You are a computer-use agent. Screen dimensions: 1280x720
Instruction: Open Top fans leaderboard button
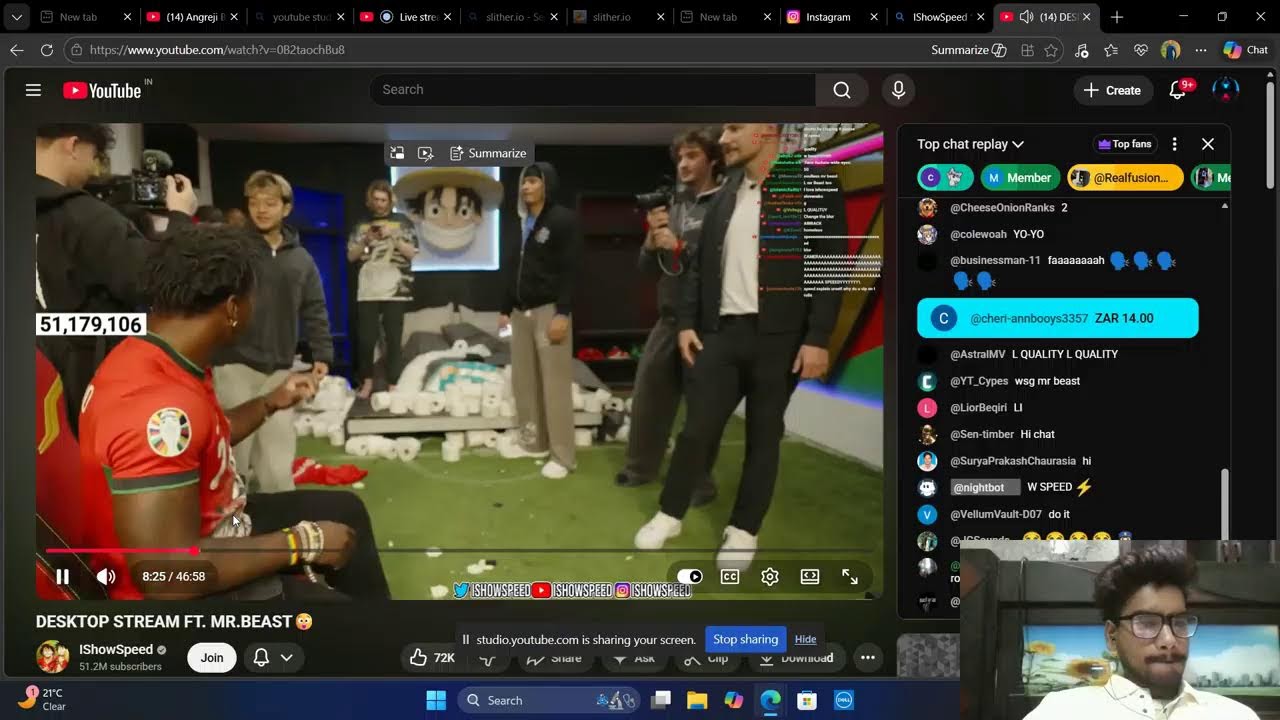pyautogui.click(x=1125, y=144)
